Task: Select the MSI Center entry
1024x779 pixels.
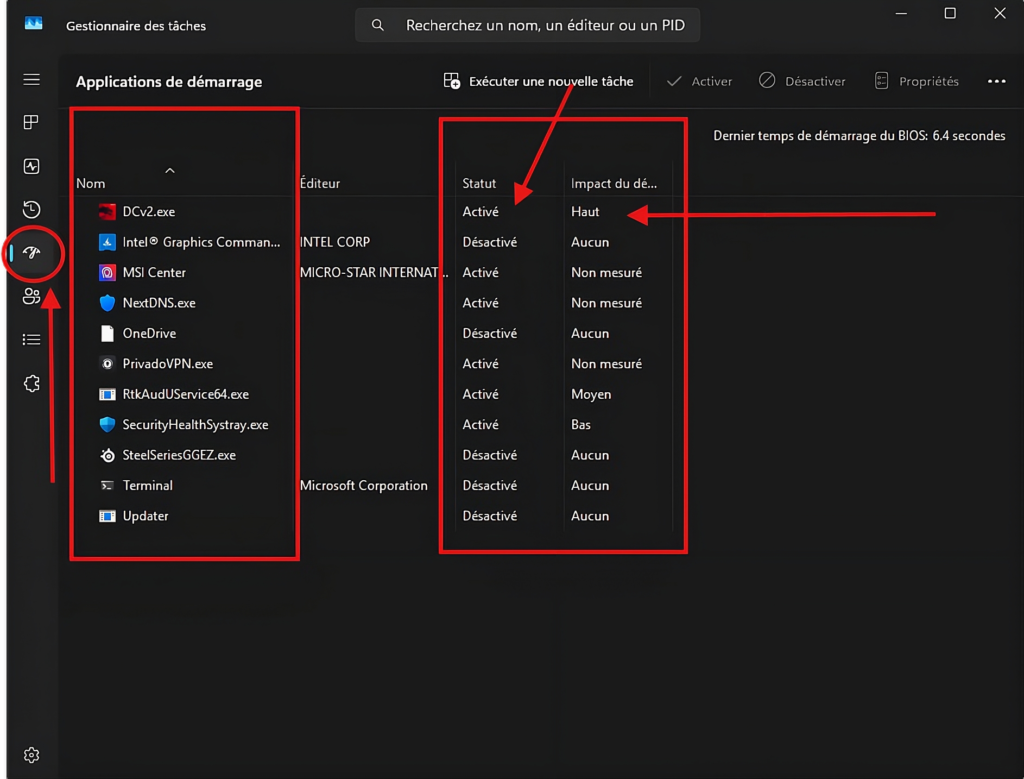Action: [x=154, y=272]
